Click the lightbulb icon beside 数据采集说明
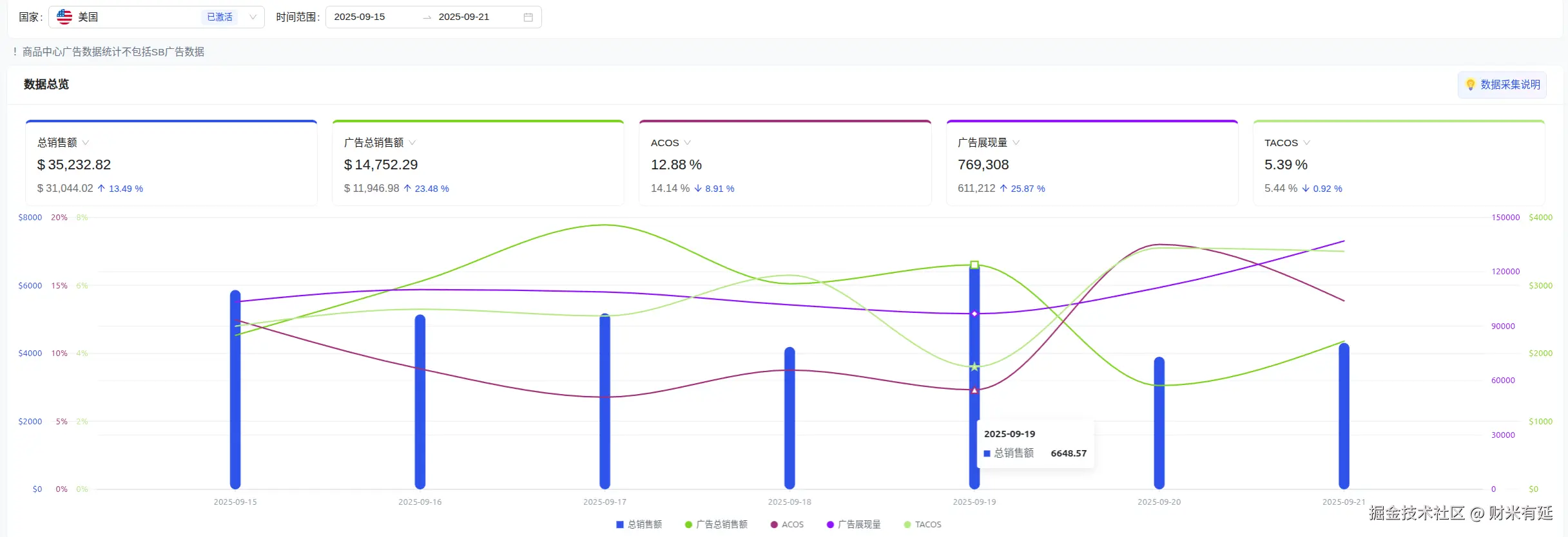The width and height of the screenshot is (1568, 537). [x=1470, y=84]
